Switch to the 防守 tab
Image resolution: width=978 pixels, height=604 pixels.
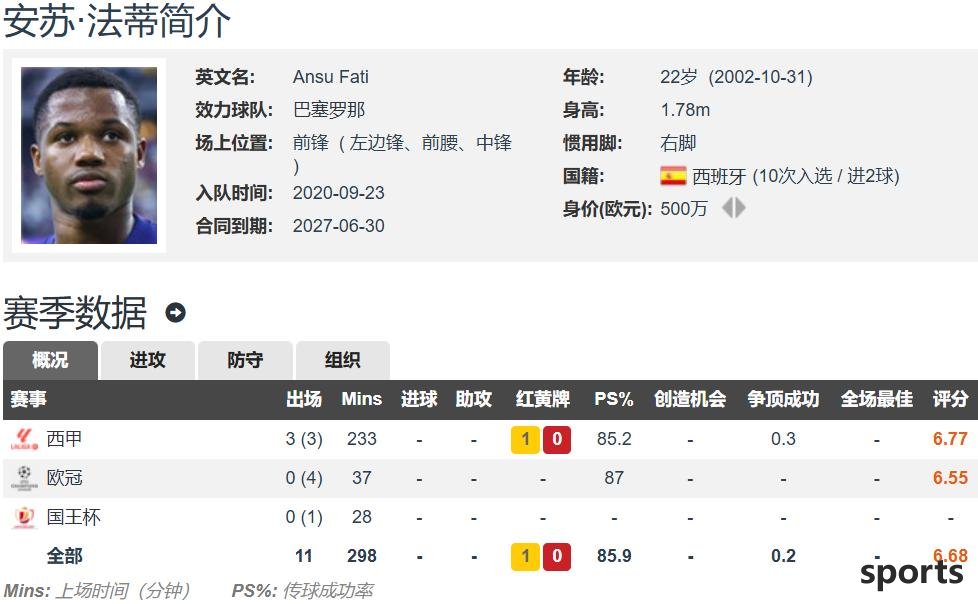[x=245, y=360]
